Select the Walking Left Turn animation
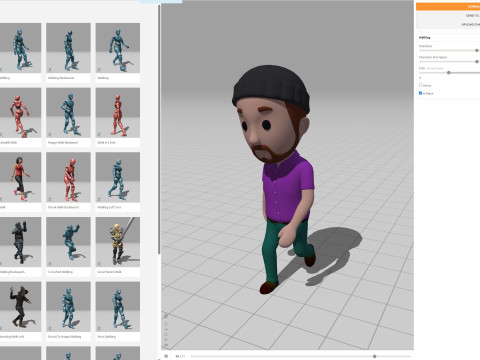Viewport: 480px width, 360px height. coord(118,181)
